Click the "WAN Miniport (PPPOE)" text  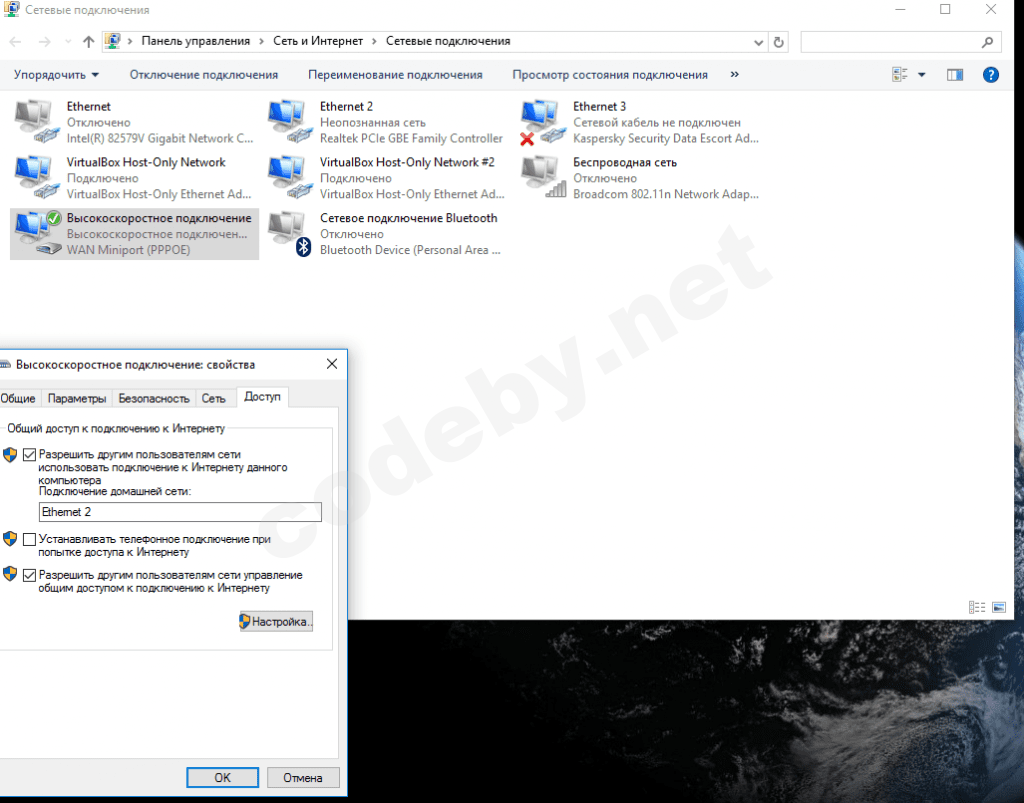(x=129, y=250)
